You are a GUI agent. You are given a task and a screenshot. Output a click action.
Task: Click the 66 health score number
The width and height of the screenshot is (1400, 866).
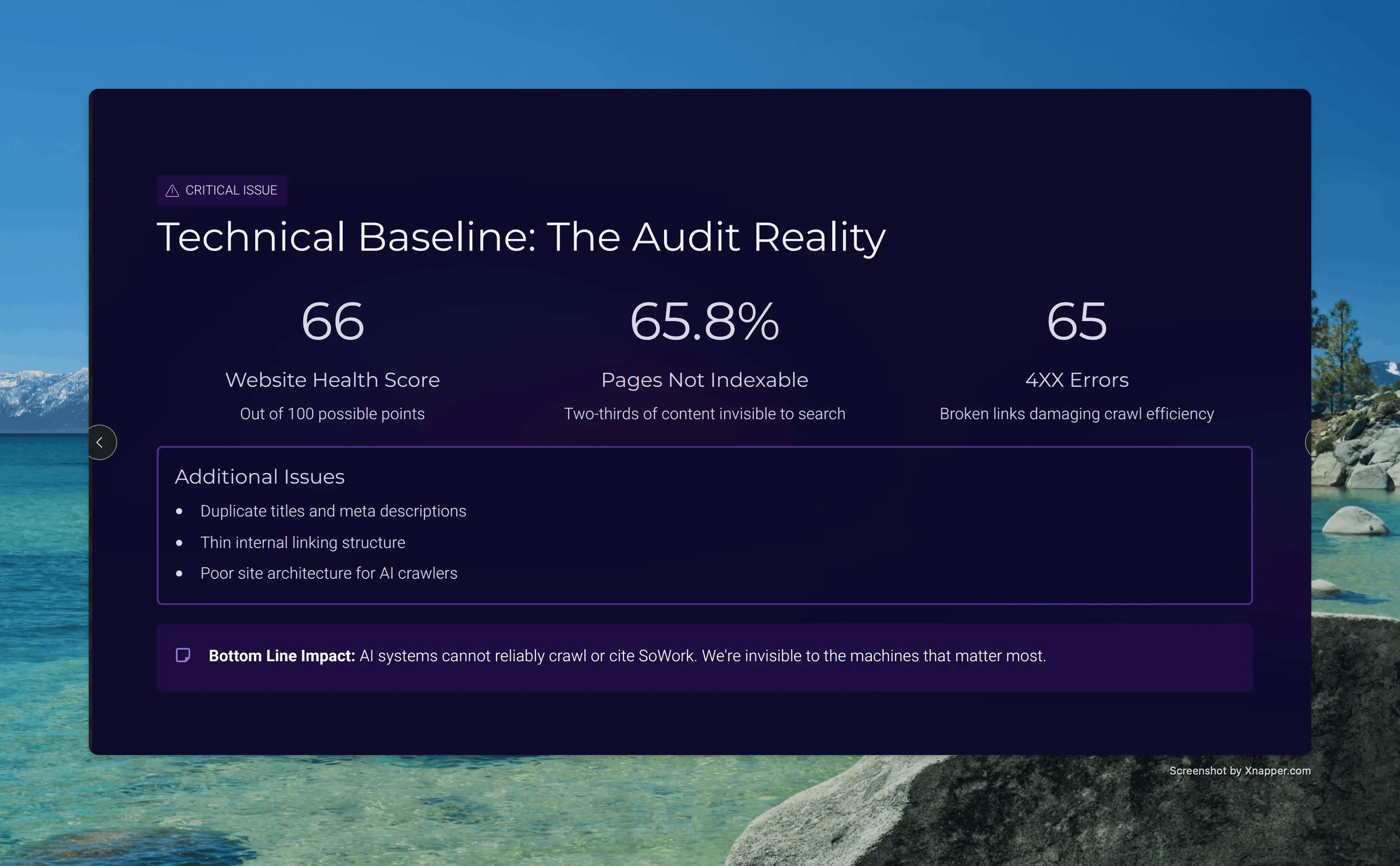[x=332, y=322]
